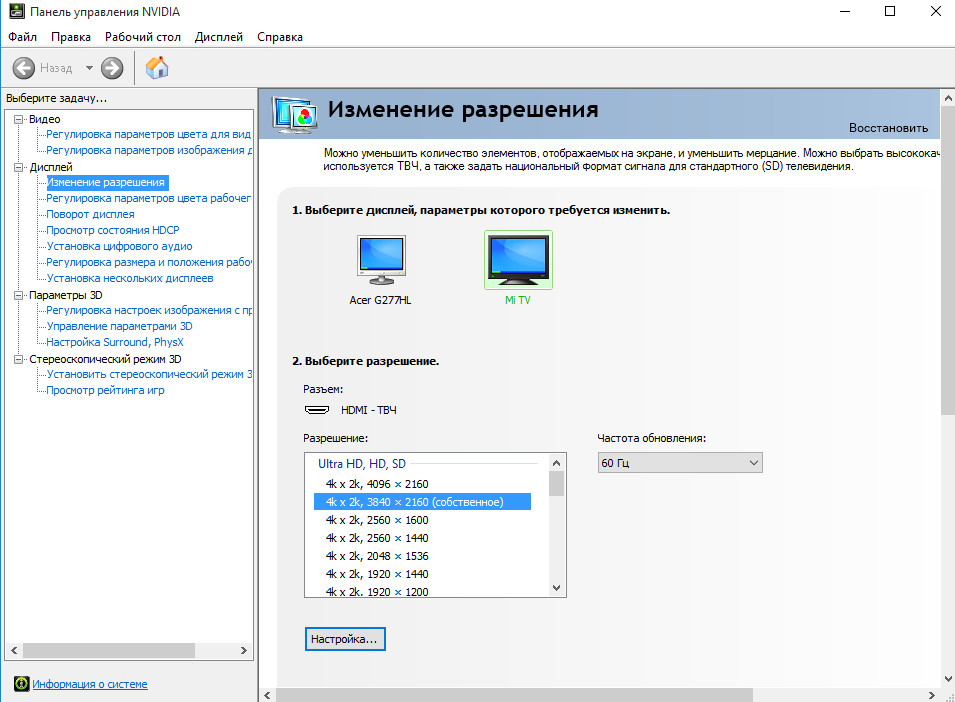Viewport: 955px width, 702px height.
Task: Select resolution 4k x 2k, 1920 × 1200
Action: tap(377, 591)
